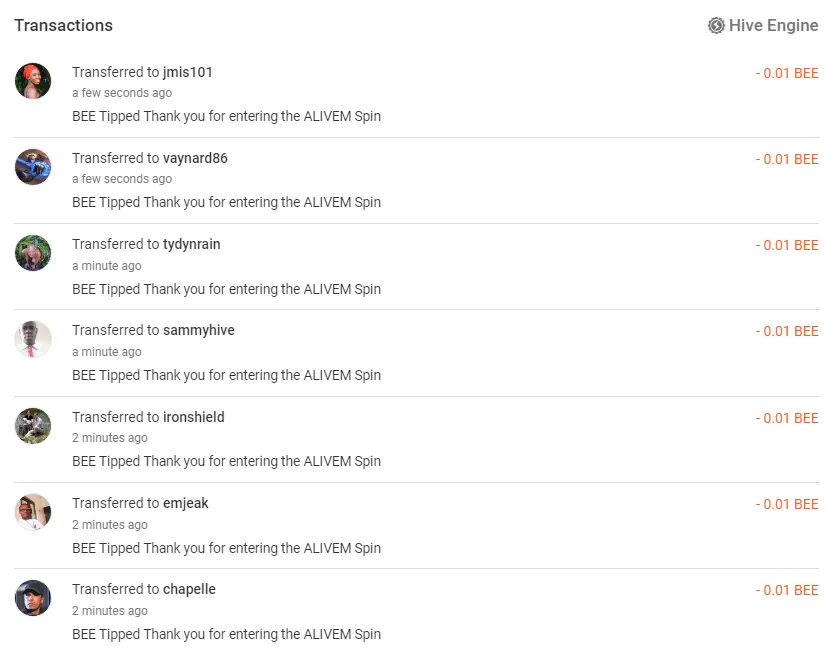Image resolution: width=828 pixels, height=649 pixels.
Task: Click the Transactions heading
Action: click(63, 26)
